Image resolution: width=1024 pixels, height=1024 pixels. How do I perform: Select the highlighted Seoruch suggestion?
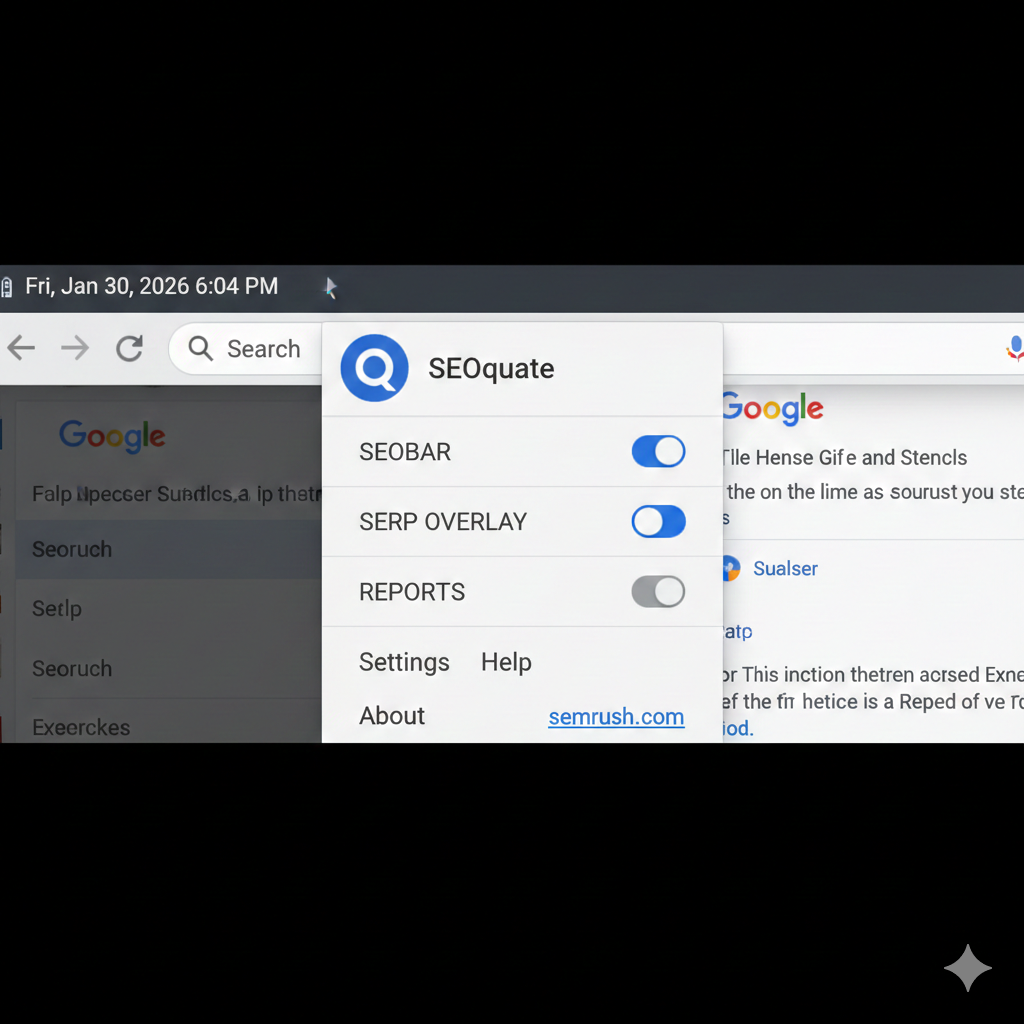point(71,549)
